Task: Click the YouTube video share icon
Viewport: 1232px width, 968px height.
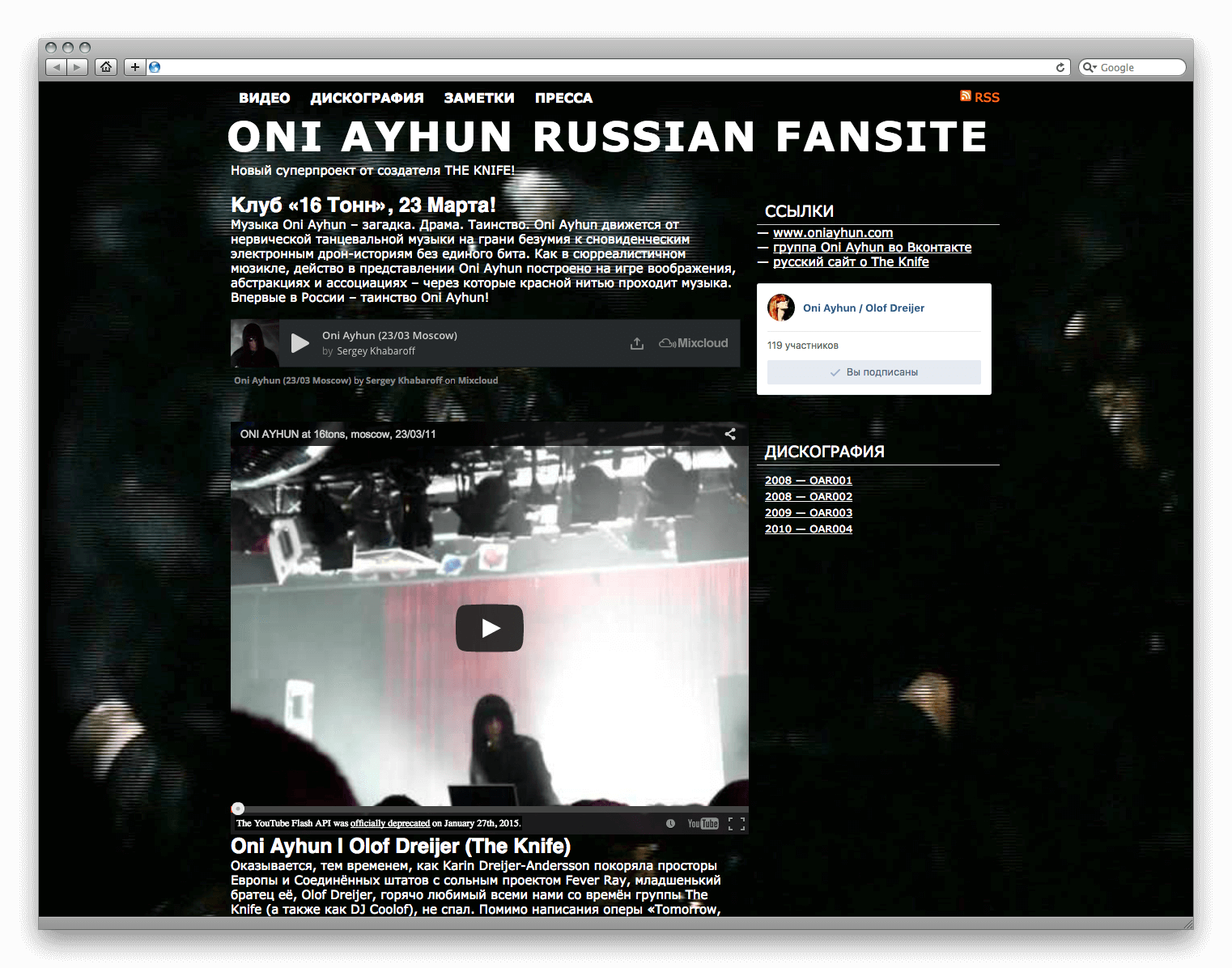Action: (730, 434)
